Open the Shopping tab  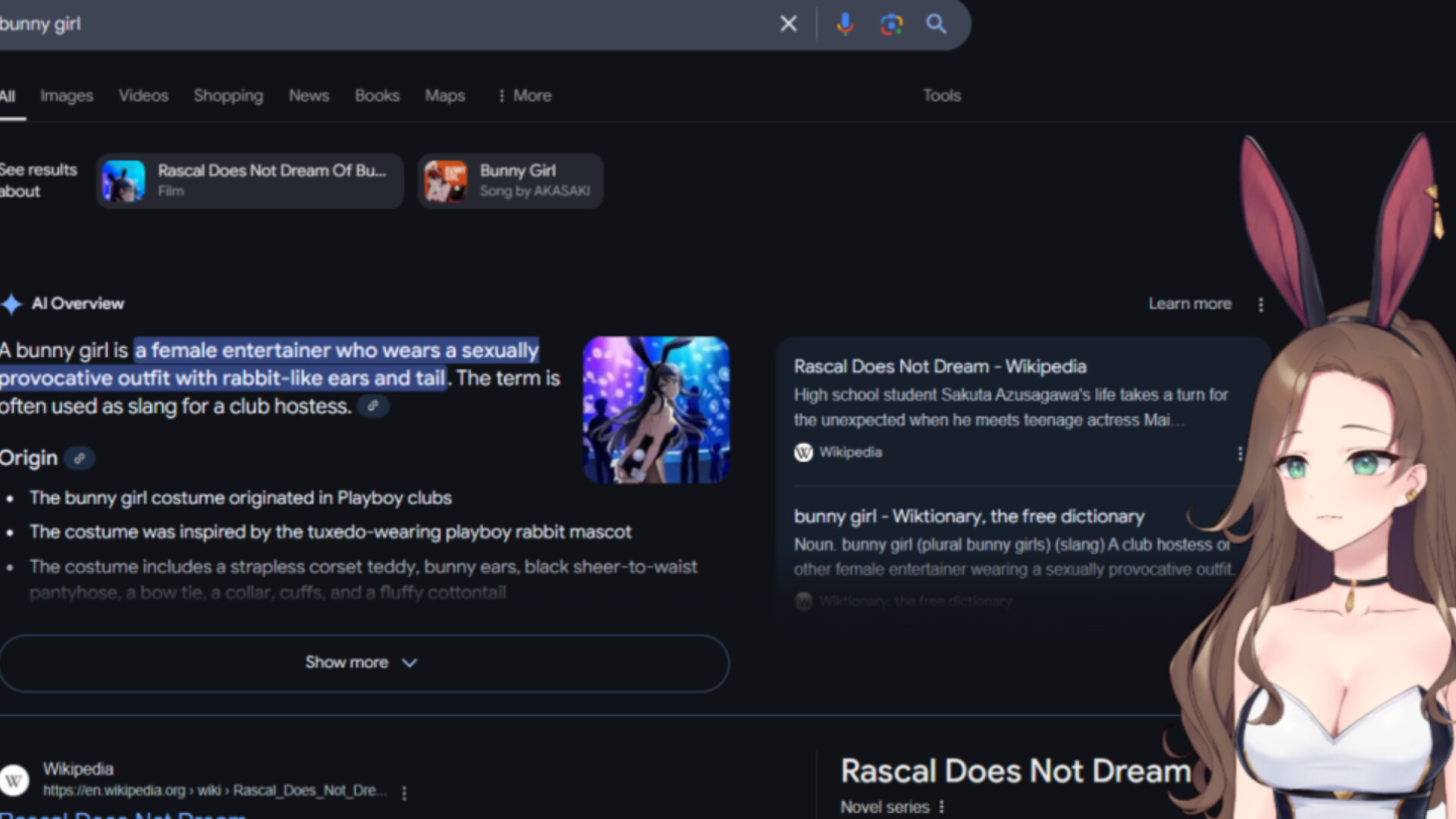pyautogui.click(x=227, y=96)
